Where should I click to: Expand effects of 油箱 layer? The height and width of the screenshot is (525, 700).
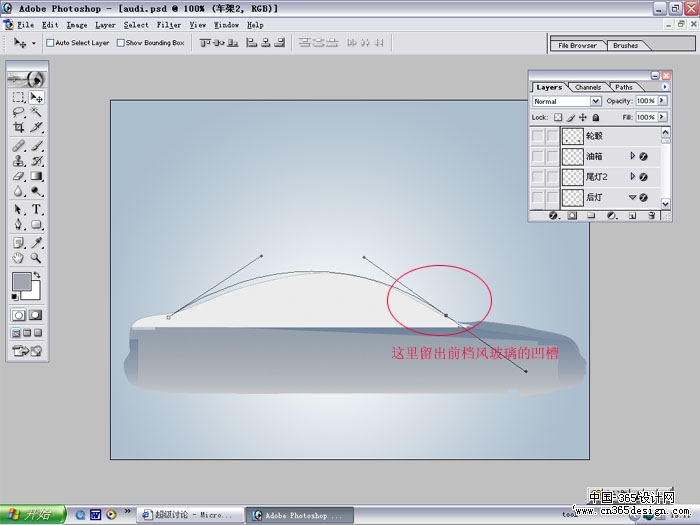632,156
